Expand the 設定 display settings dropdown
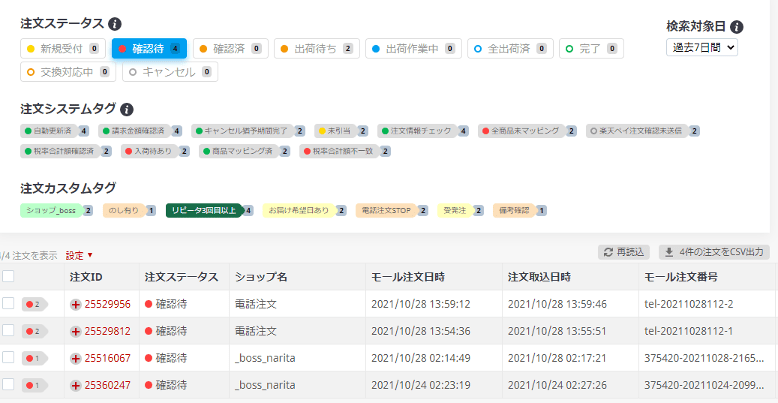This screenshot has width=778, height=403. 80,256
